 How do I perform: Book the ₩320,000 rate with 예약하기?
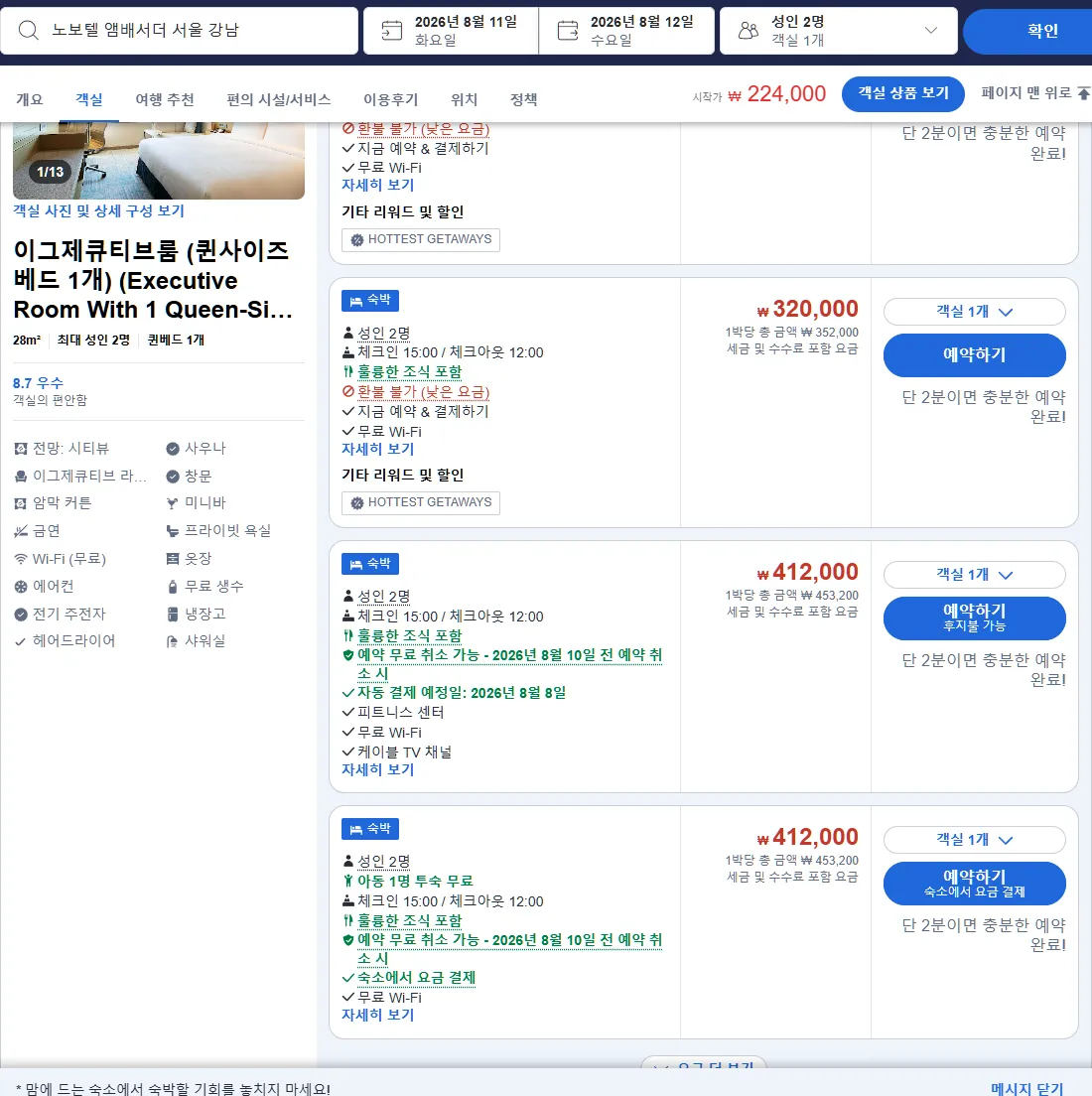(975, 355)
